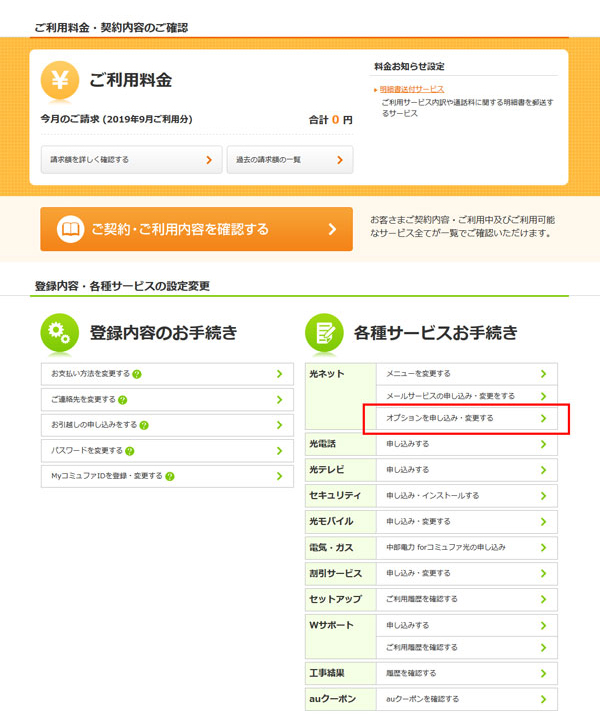Click green arrow in オプションを申し込み・変更する row
600x720 pixels.
coord(544,418)
